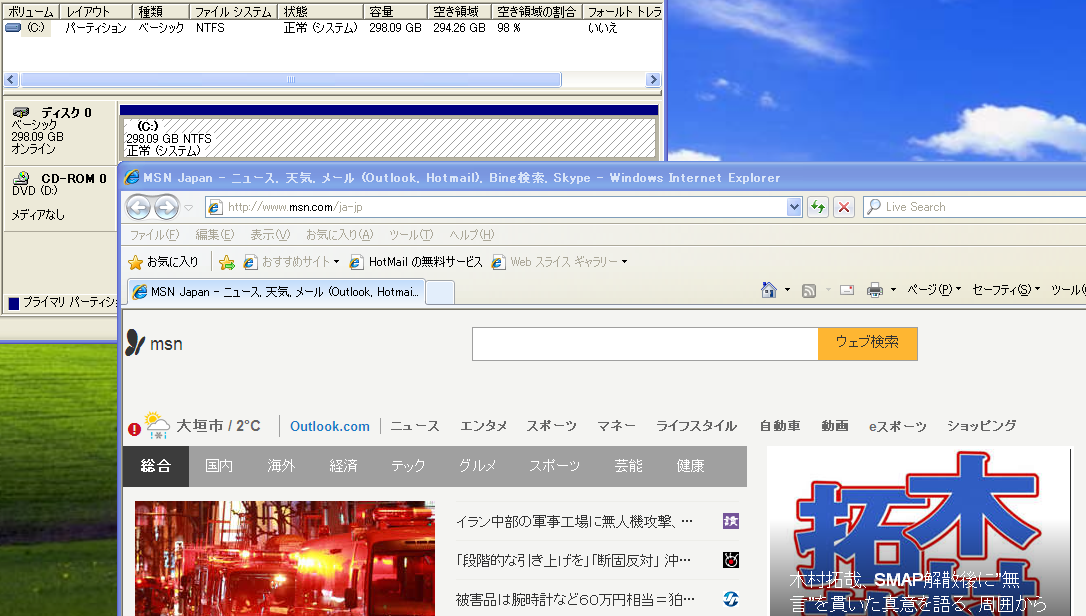Stop loading with the red X icon
The height and width of the screenshot is (616, 1086).
(x=844, y=206)
